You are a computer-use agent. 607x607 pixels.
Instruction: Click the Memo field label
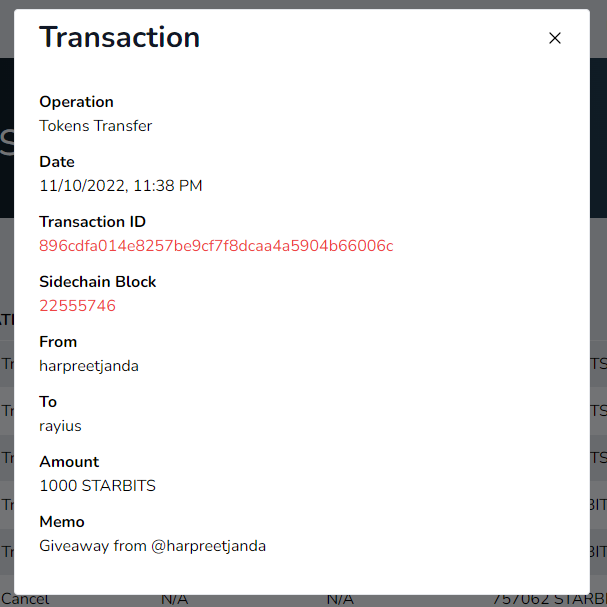click(x=62, y=522)
